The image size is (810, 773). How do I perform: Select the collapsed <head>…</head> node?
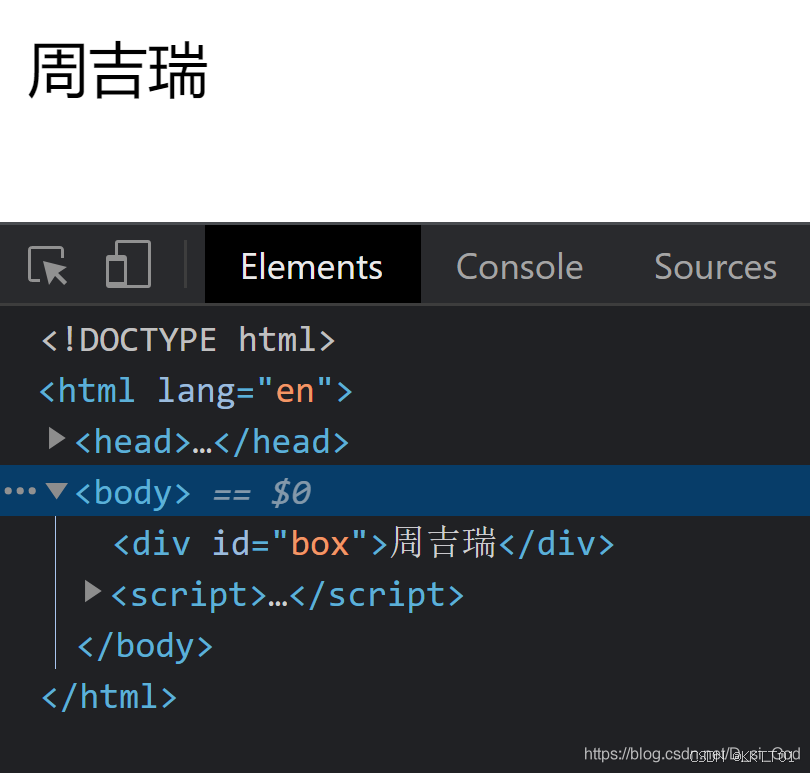pyautogui.click(x=212, y=442)
